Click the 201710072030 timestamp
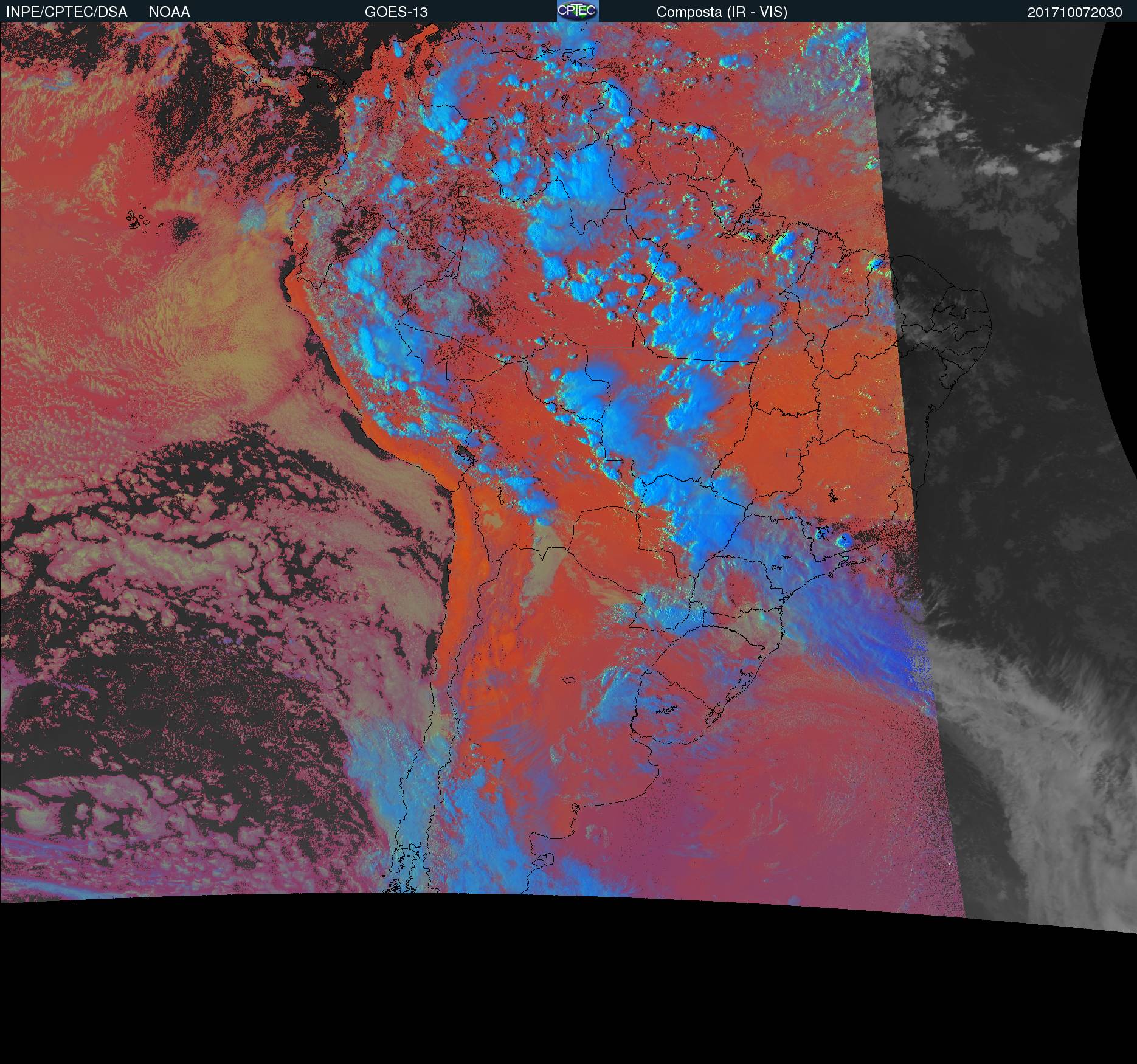Viewport: 1137px width, 1064px height. tap(1074, 12)
